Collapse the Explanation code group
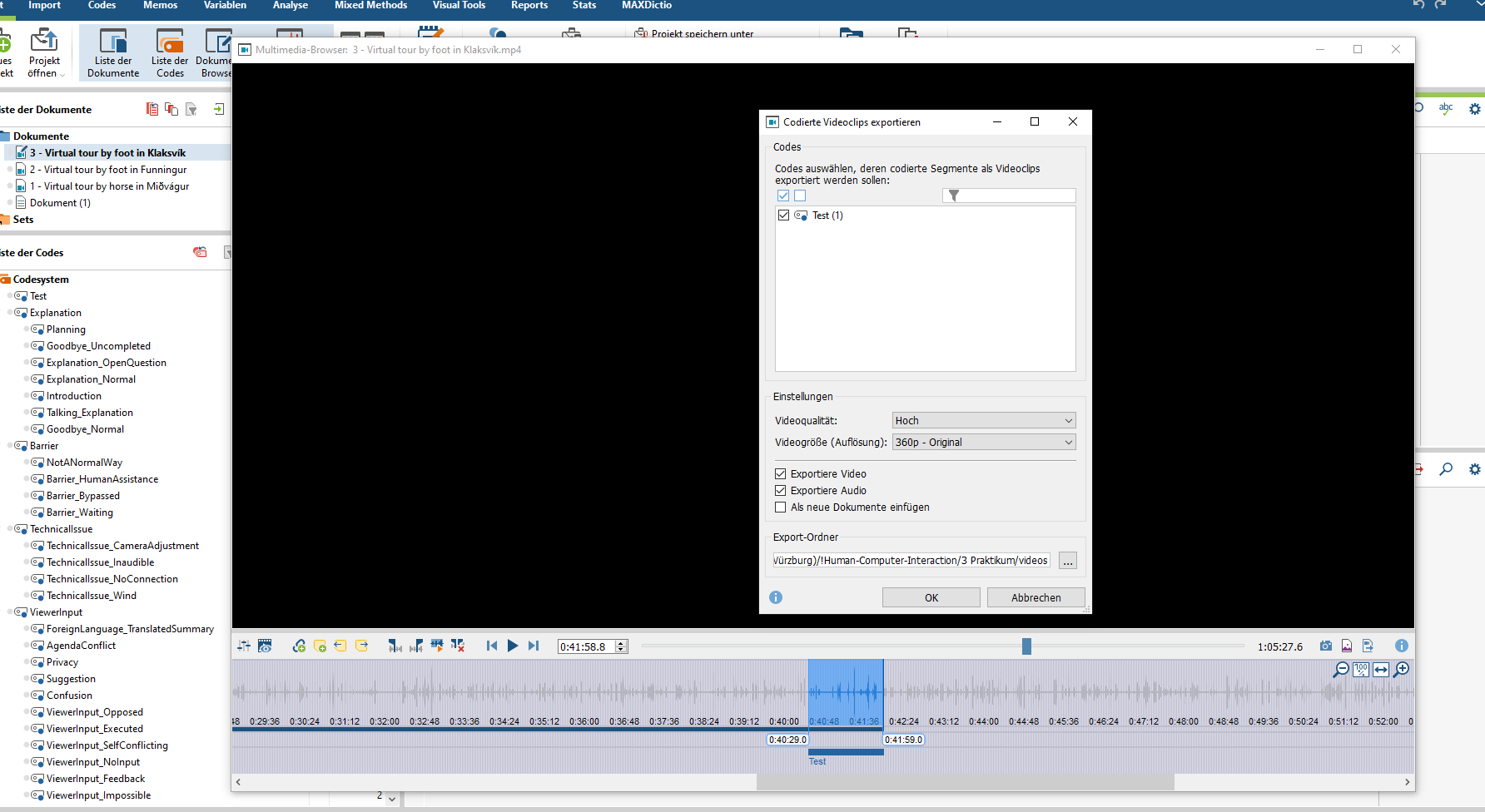Image resolution: width=1485 pixels, height=812 pixels. click(x=10, y=313)
